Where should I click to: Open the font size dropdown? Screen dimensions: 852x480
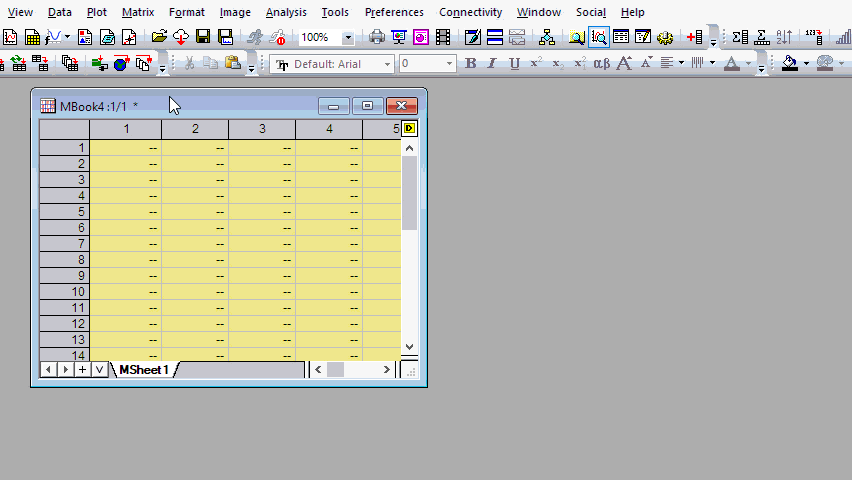(x=450, y=64)
